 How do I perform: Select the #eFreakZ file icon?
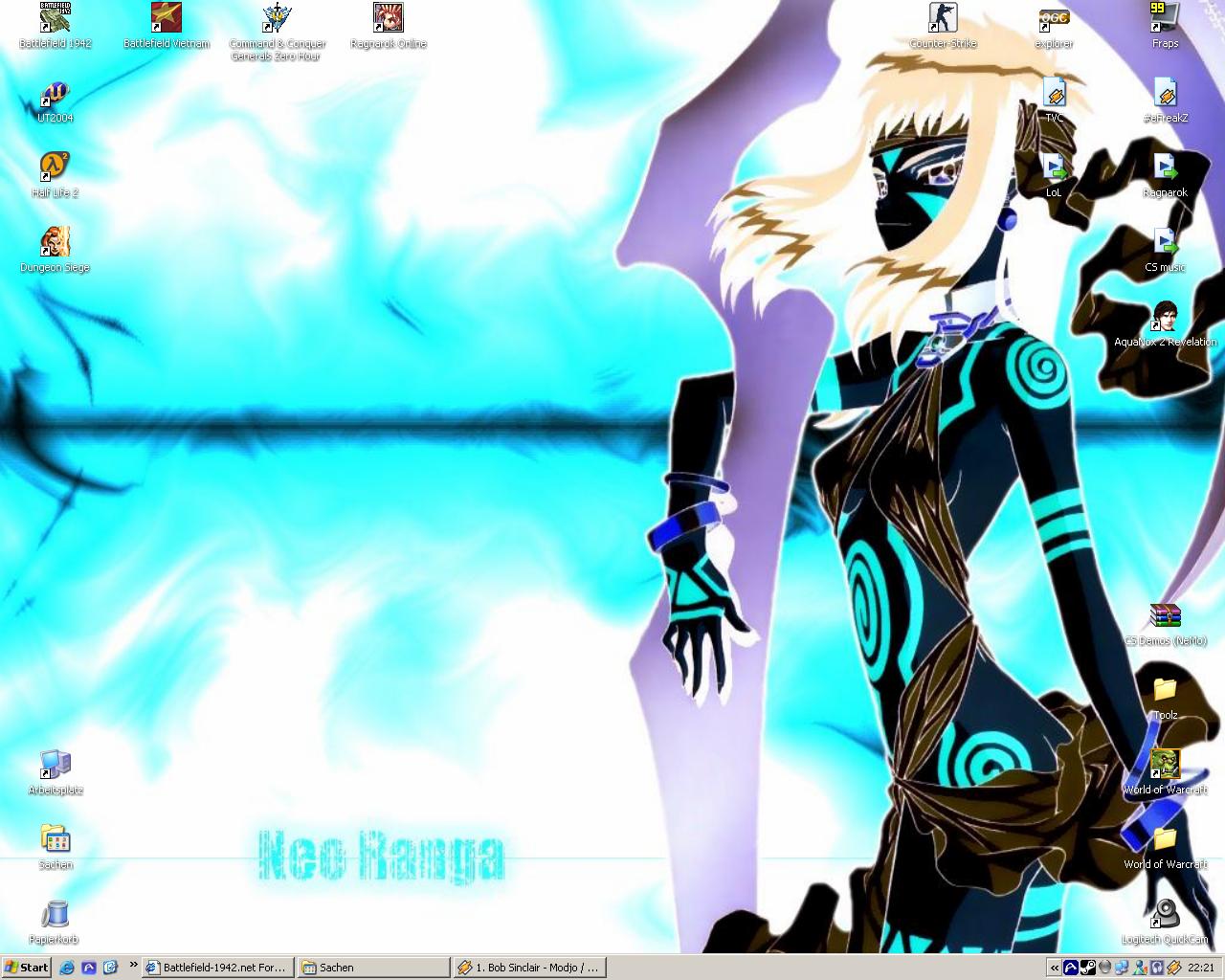click(x=1165, y=100)
